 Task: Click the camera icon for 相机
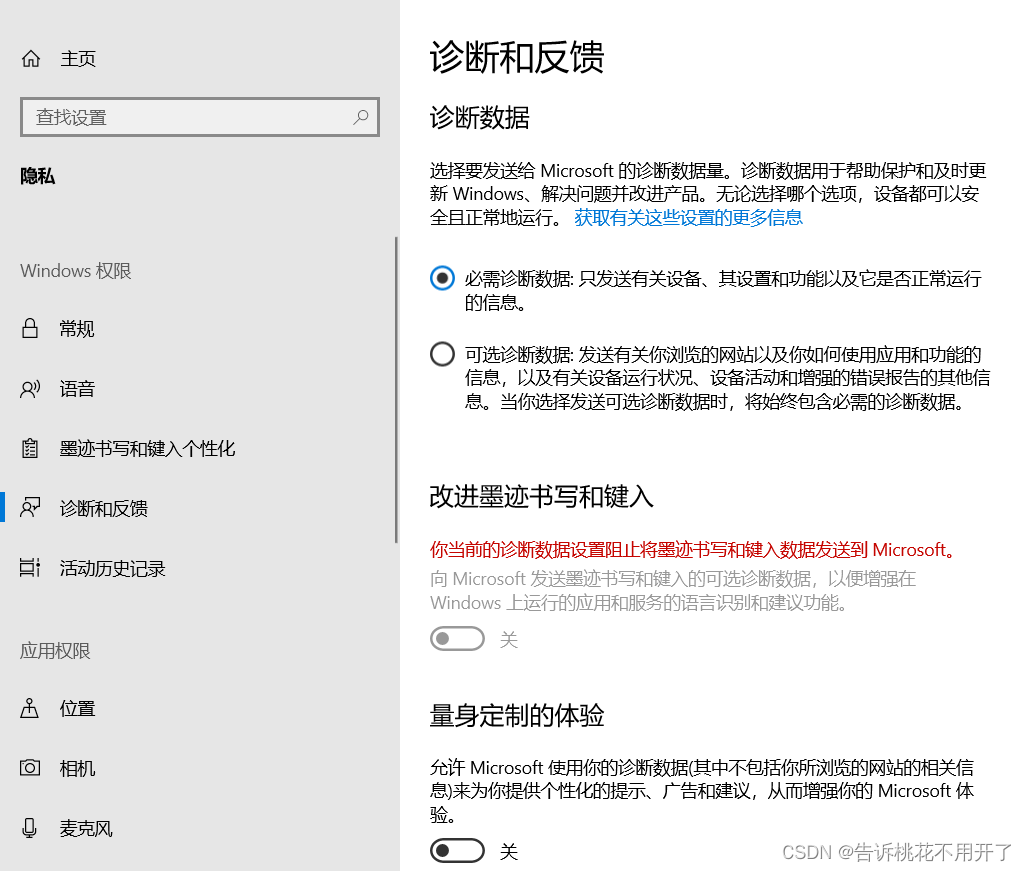[x=30, y=768]
